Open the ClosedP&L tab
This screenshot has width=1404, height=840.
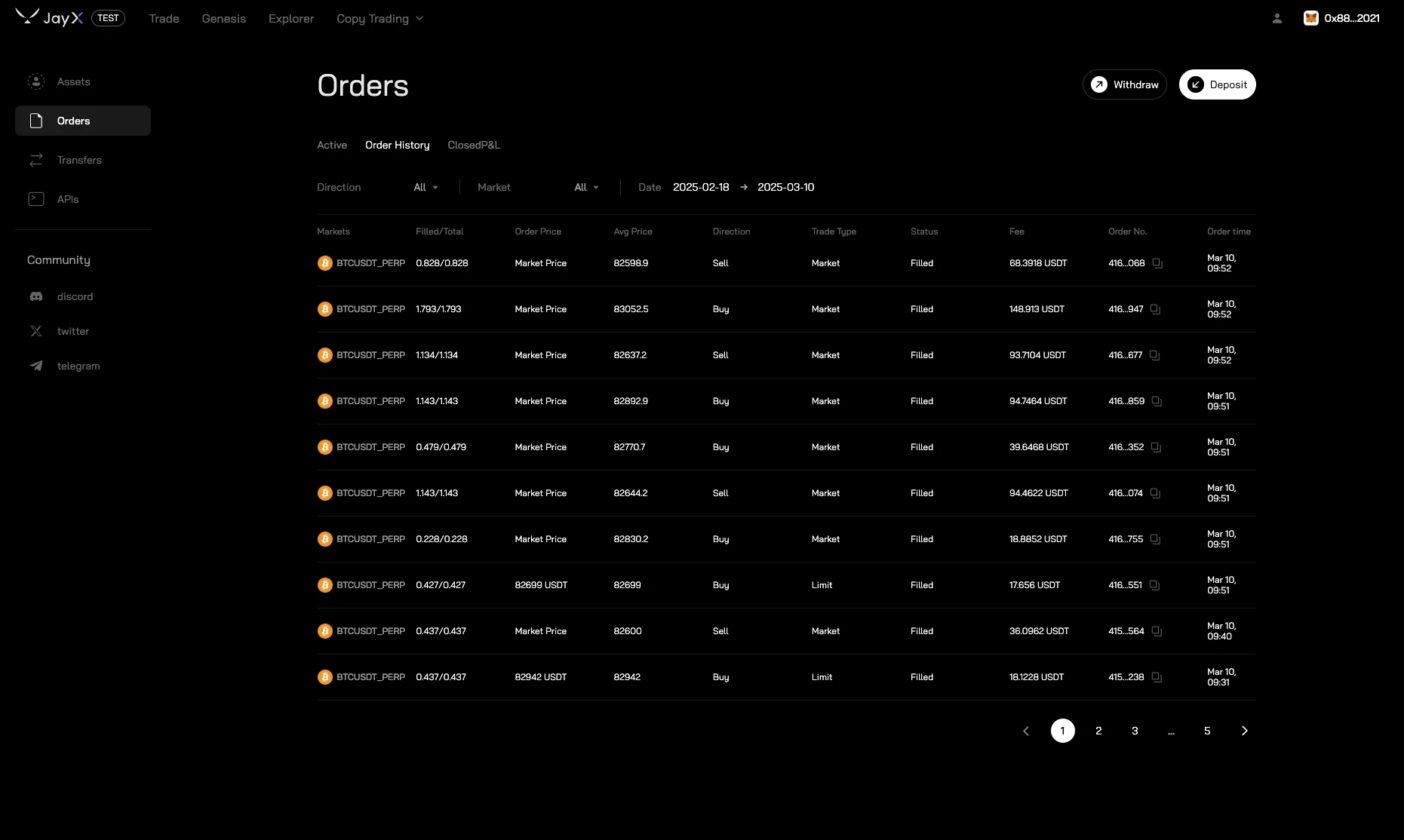pos(474,145)
